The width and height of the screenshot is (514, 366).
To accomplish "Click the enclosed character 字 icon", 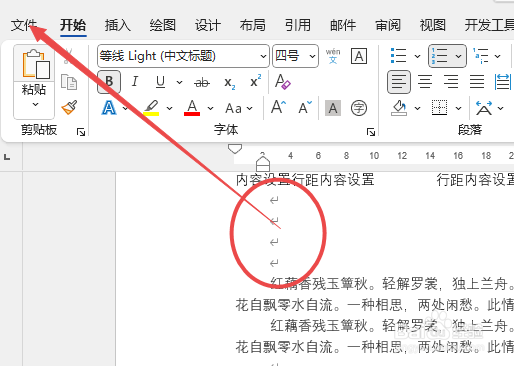I will tap(359, 108).
